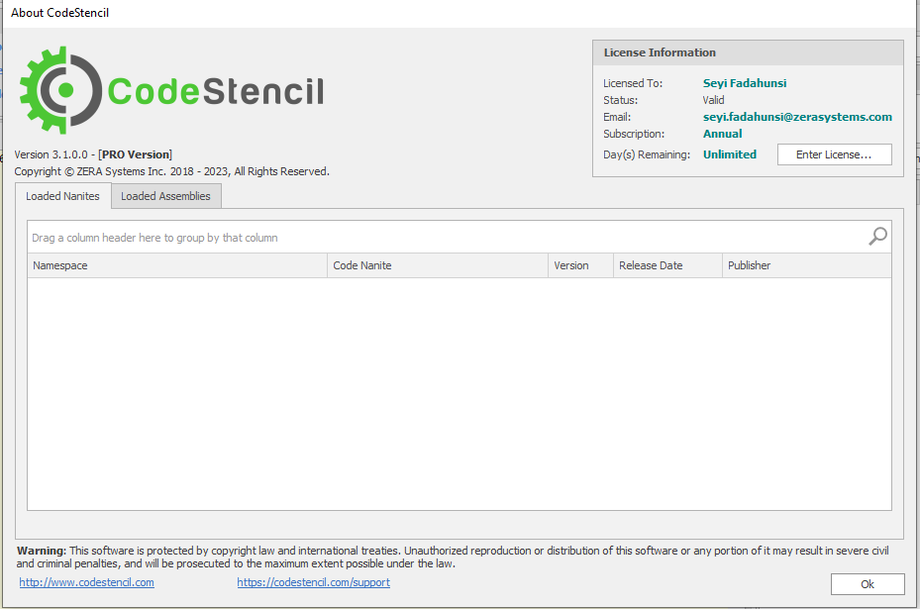Click the licensed email address text
Screen dimensions: 920x609
tap(797, 117)
